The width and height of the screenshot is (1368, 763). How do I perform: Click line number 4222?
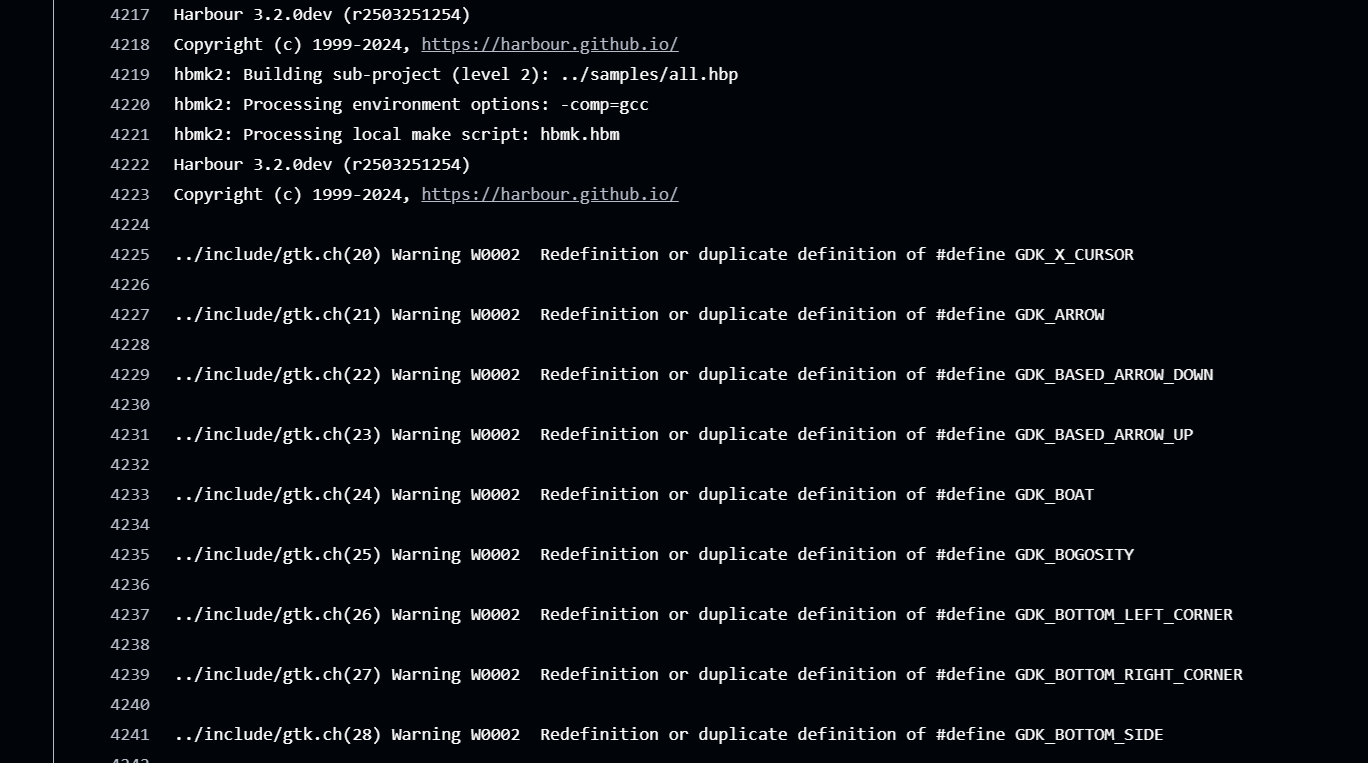[x=130, y=165]
